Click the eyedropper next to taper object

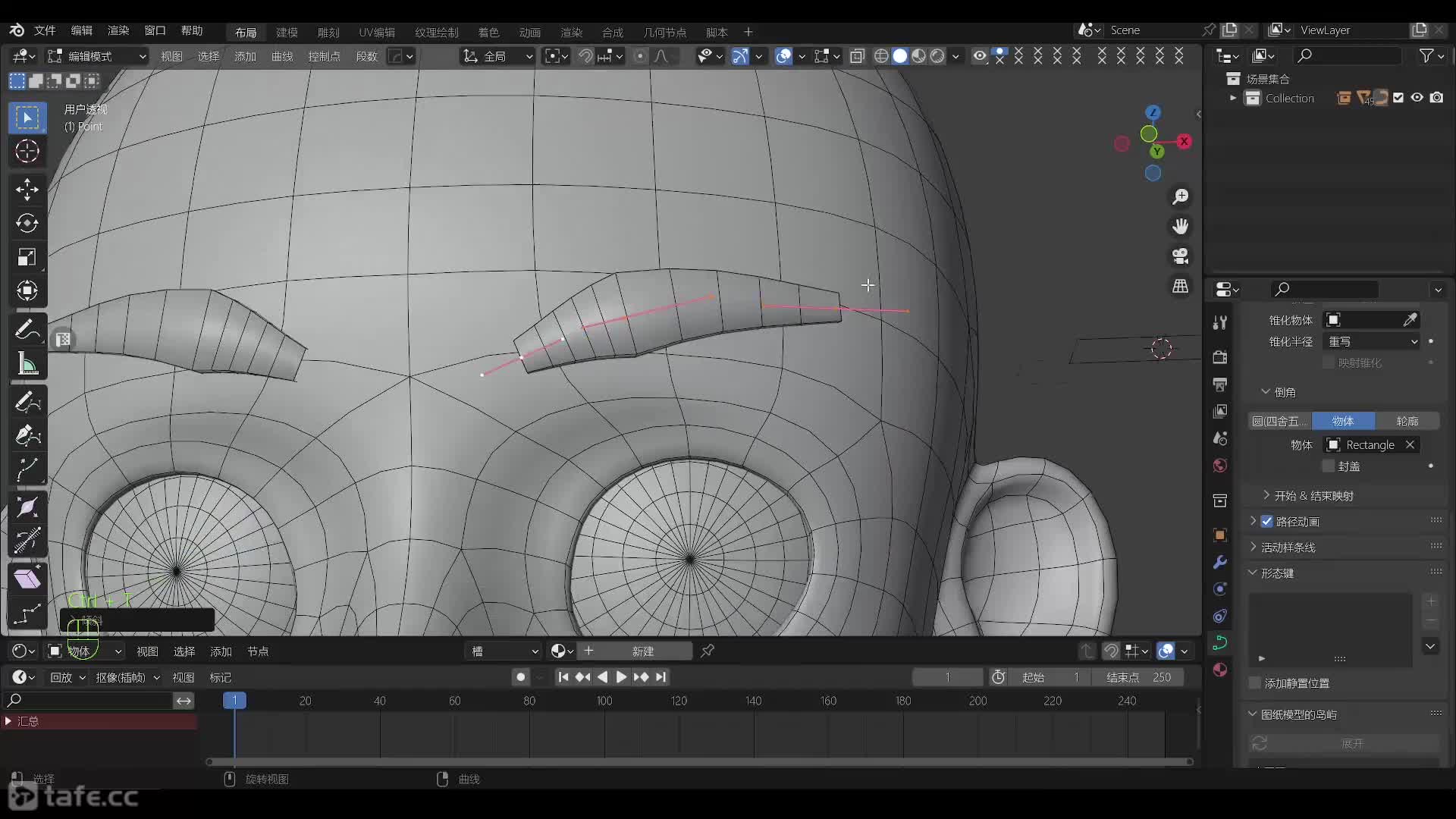1410,320
